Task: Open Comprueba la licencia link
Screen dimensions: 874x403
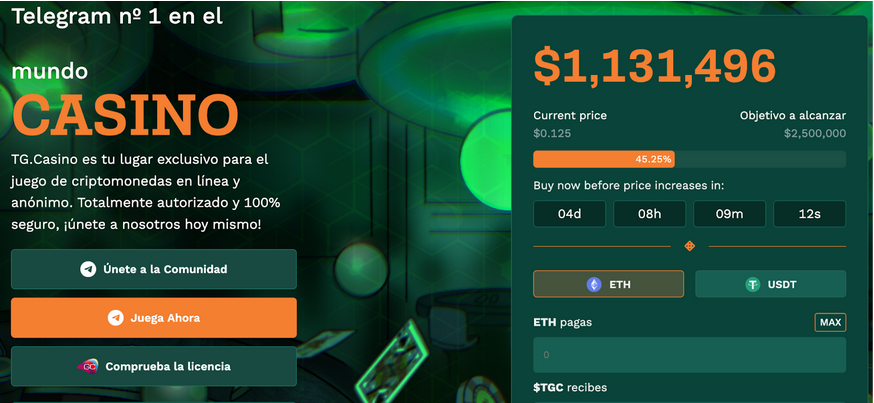Action: 154,366
